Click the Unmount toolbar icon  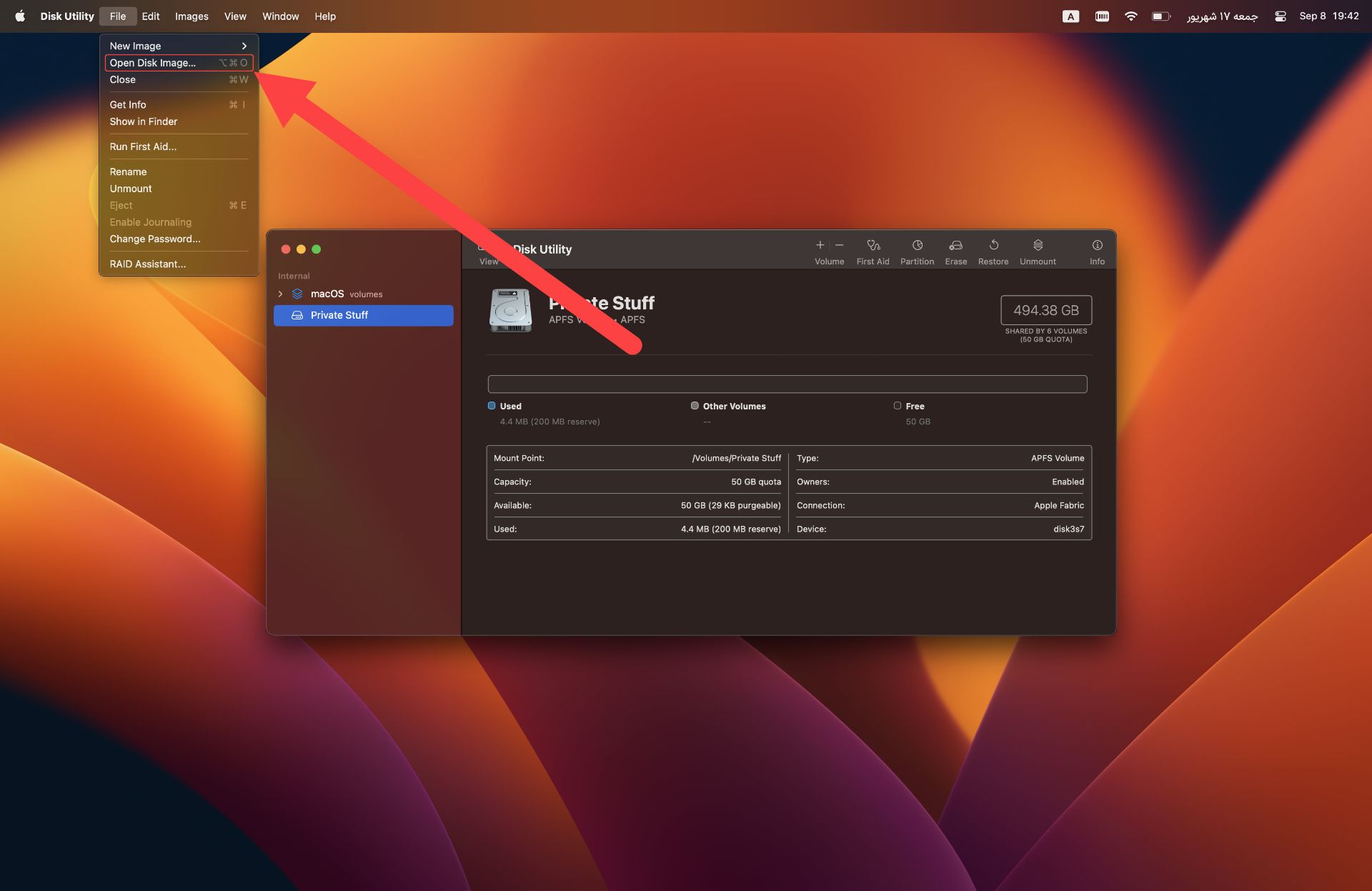point(1038,246)
